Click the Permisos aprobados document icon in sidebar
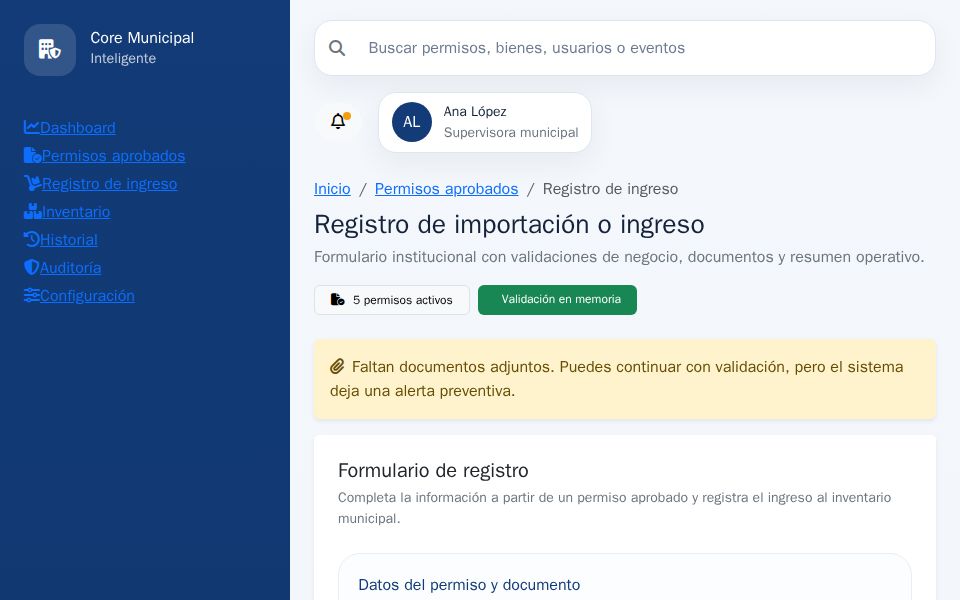 click(x=32, y=155)
